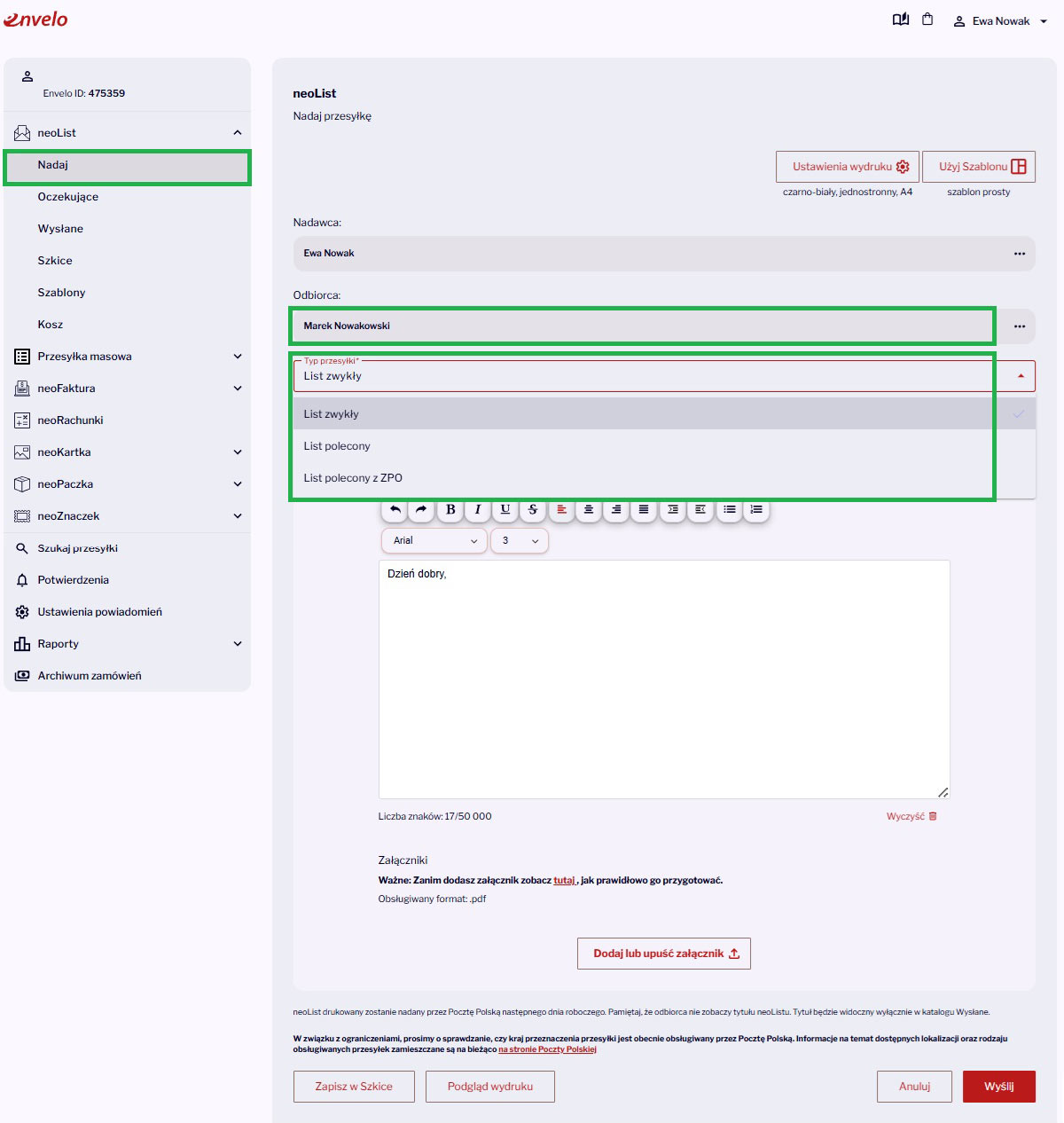Image resolution: width=1064 pixels, height=1123 pixels.
Task: Undo the last edit in the editor
Action: pos(395,509)
